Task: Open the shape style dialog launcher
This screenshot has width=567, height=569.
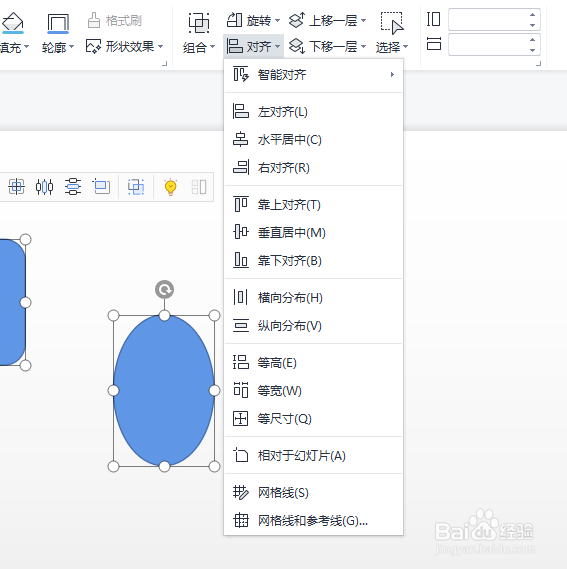Action: 164,64
